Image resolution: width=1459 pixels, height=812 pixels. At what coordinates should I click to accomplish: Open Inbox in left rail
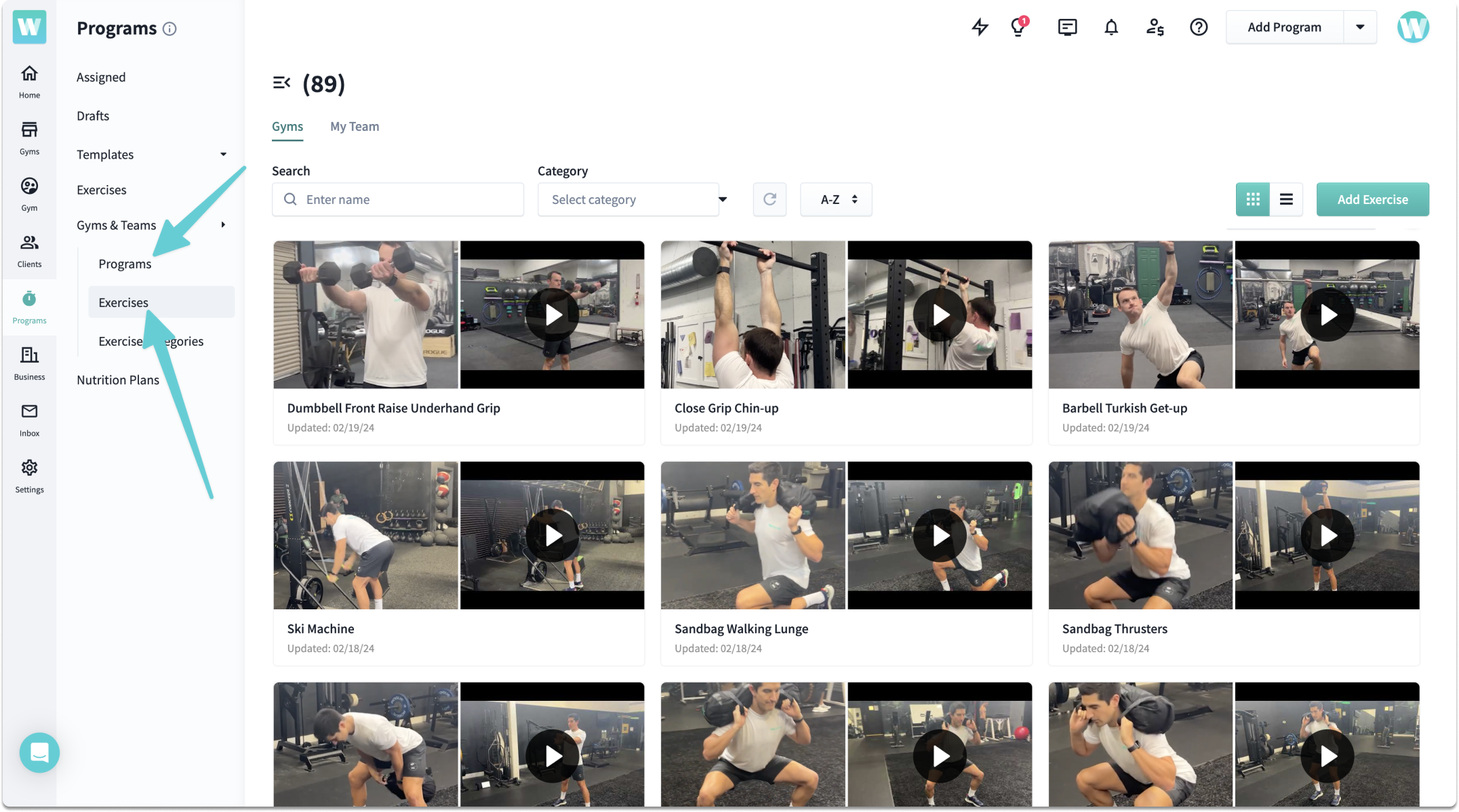pos(29,419)
